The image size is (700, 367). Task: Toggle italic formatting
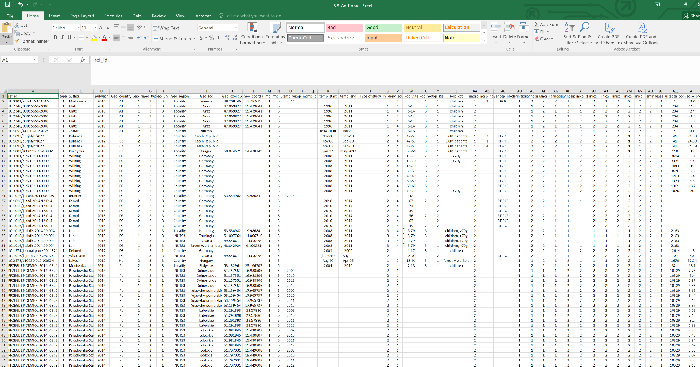(62, 38)
